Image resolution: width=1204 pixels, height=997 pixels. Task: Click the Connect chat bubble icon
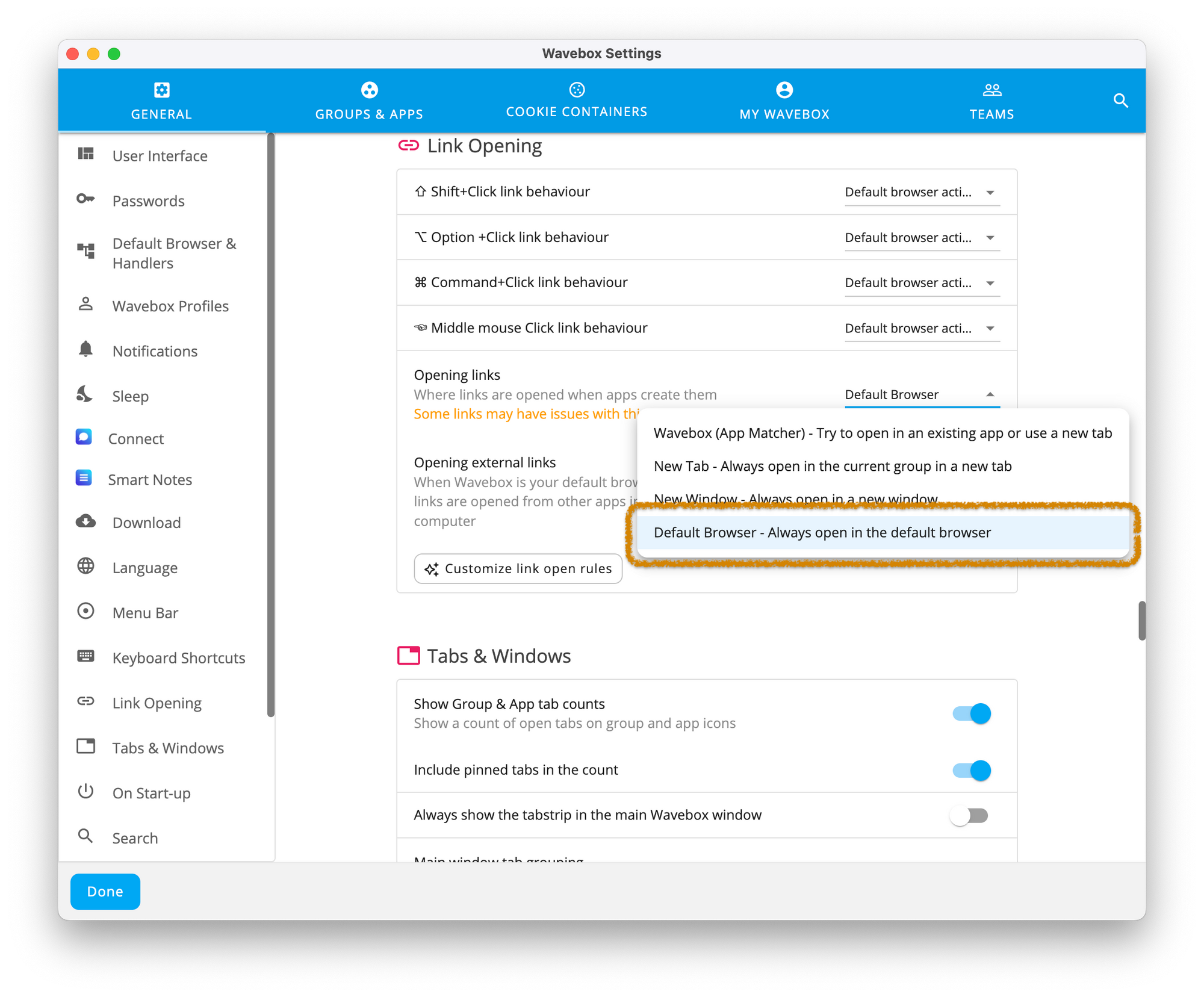(x=84, y=437)
